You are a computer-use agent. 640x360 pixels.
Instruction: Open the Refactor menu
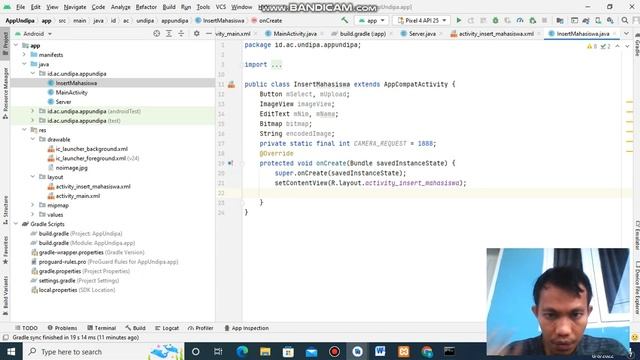pos(146,7)
